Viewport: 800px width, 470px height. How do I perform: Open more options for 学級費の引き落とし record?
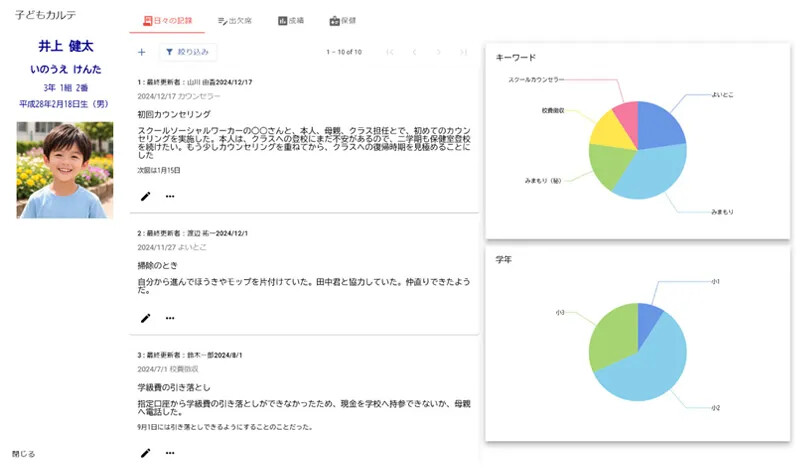point(170,453)
